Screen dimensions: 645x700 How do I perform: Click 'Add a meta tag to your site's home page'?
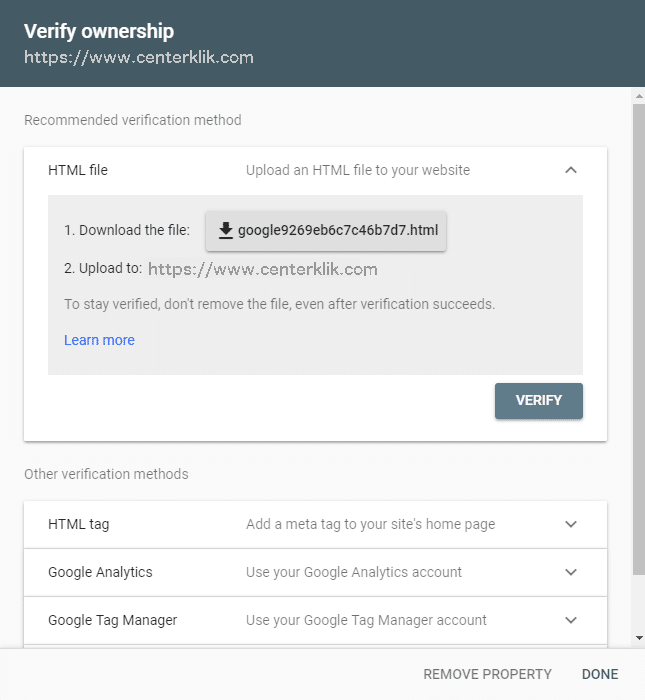(370, 524)
